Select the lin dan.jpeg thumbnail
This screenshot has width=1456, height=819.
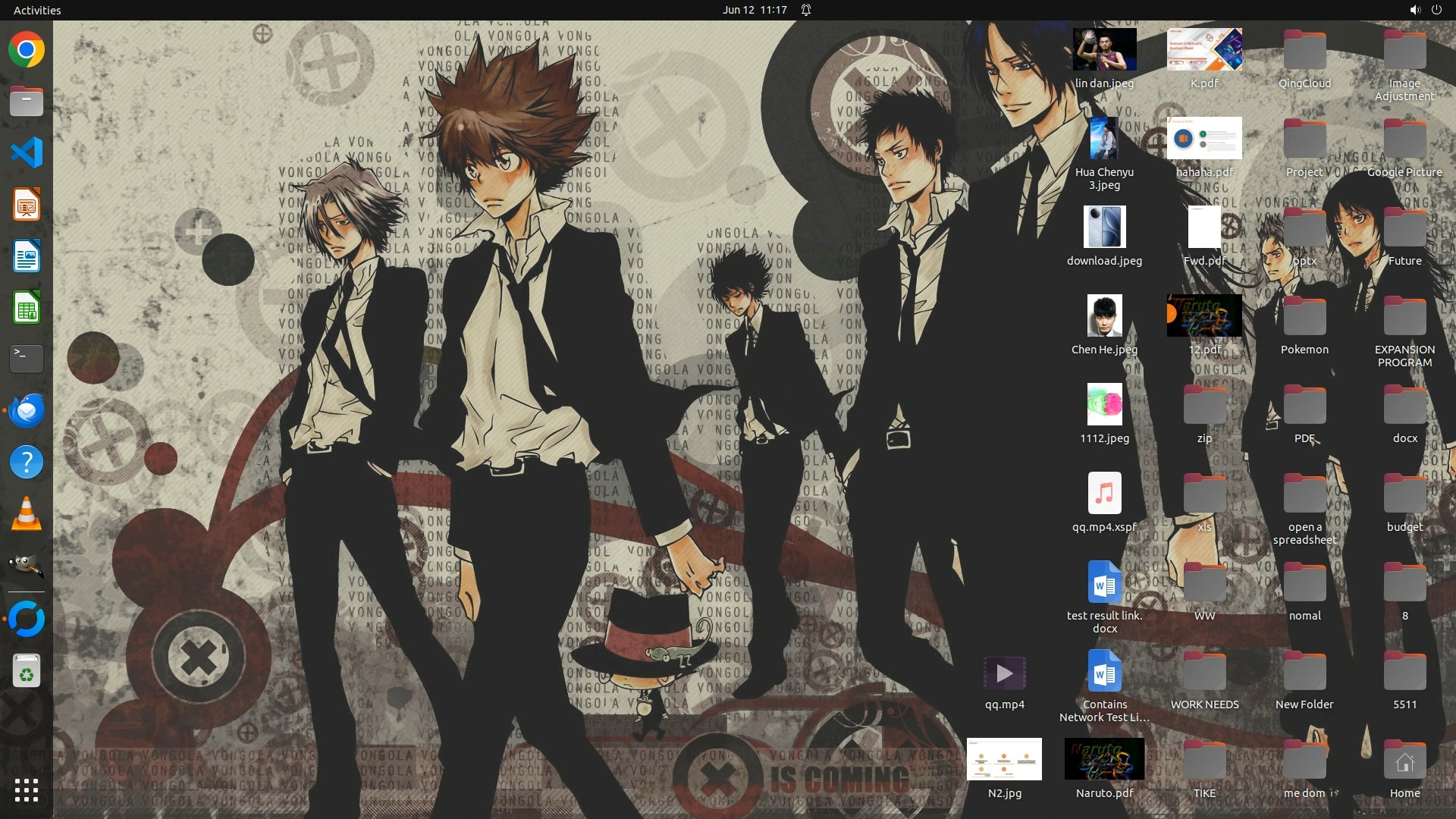(x=1104, y=50)
